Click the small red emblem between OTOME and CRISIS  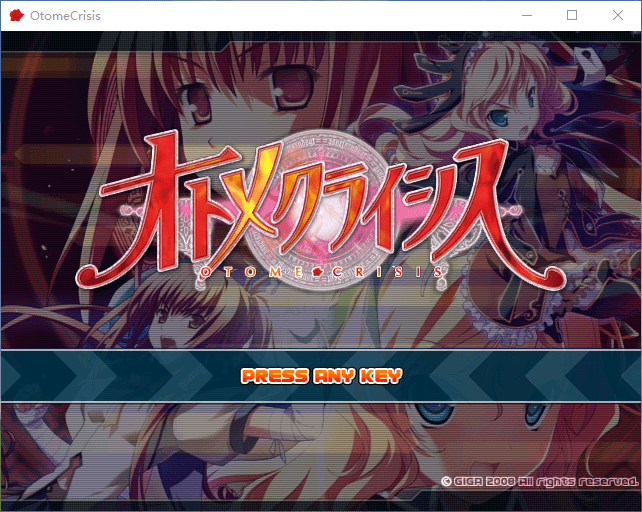click(318, 270)
